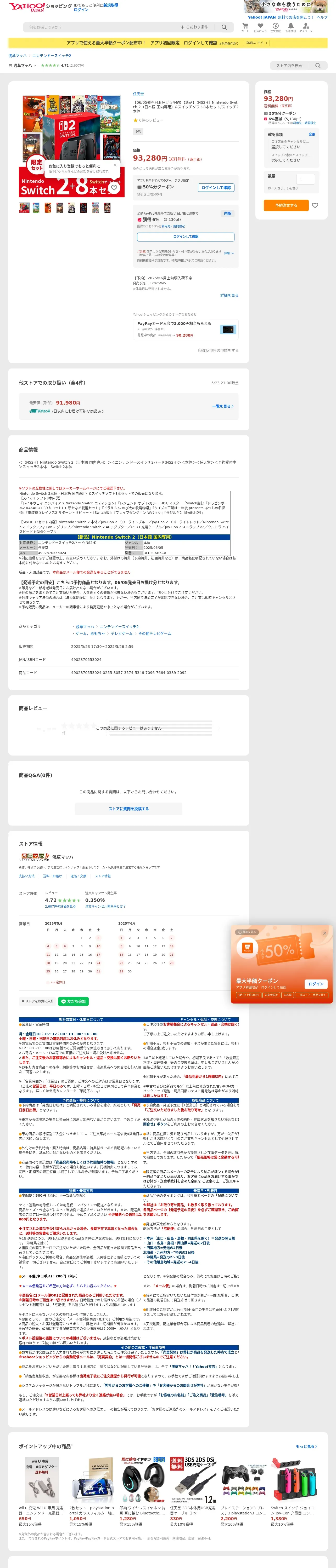The image size is (336, 1568).
Task: Click the ヘルプ link
Action: coord(322,17)
